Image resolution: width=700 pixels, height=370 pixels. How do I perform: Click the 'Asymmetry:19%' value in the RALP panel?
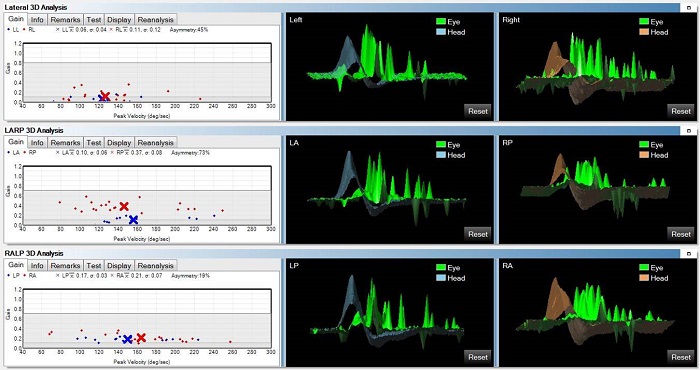(190, 276)
